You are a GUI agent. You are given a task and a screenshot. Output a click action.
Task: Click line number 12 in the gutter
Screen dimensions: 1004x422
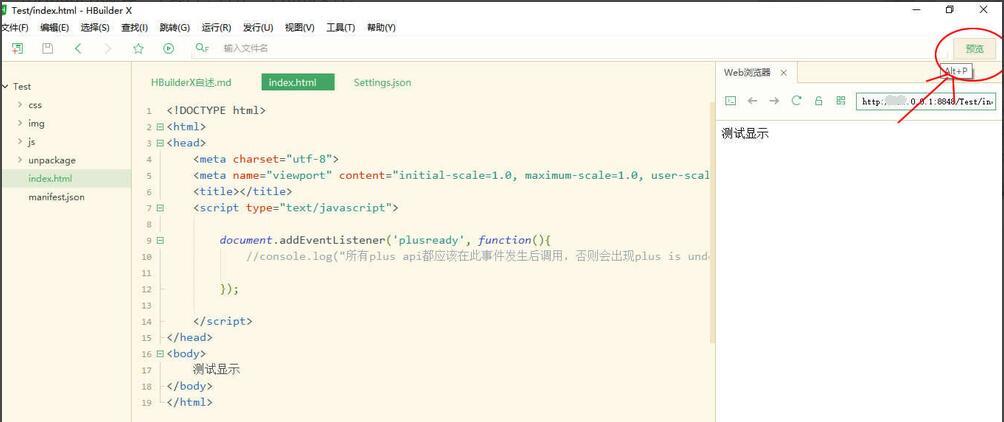pos(148,289)
